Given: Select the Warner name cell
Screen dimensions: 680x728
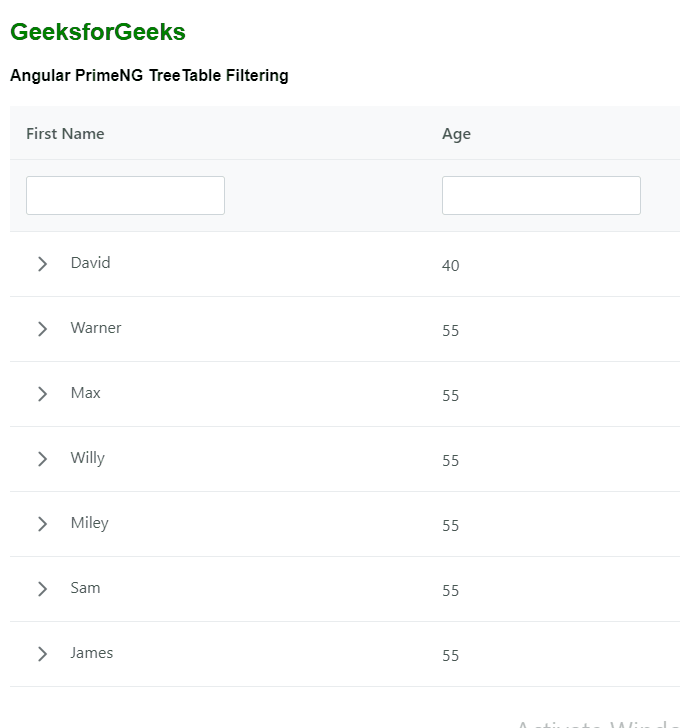Looking at the screenshot, I should tap(96, 328).
